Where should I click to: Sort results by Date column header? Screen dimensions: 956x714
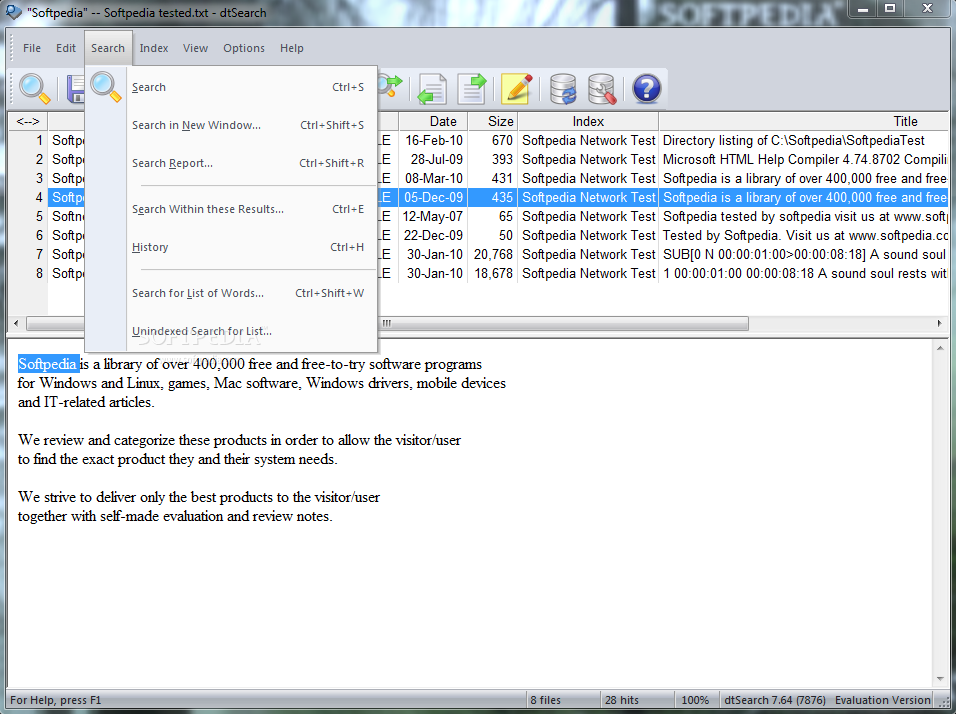click(x=433, y=121)
